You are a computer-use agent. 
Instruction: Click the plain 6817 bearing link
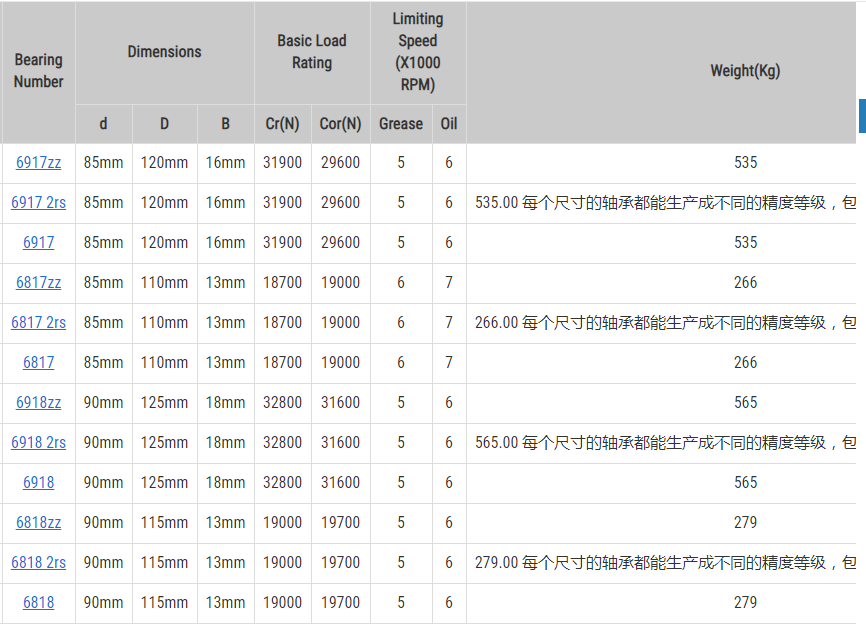(x=38, y=363)
